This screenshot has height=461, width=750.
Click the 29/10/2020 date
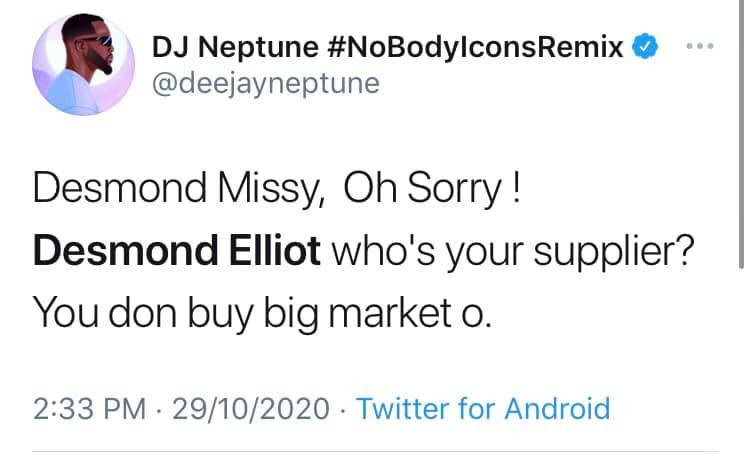pyautogui.click(x=251, y=409)
